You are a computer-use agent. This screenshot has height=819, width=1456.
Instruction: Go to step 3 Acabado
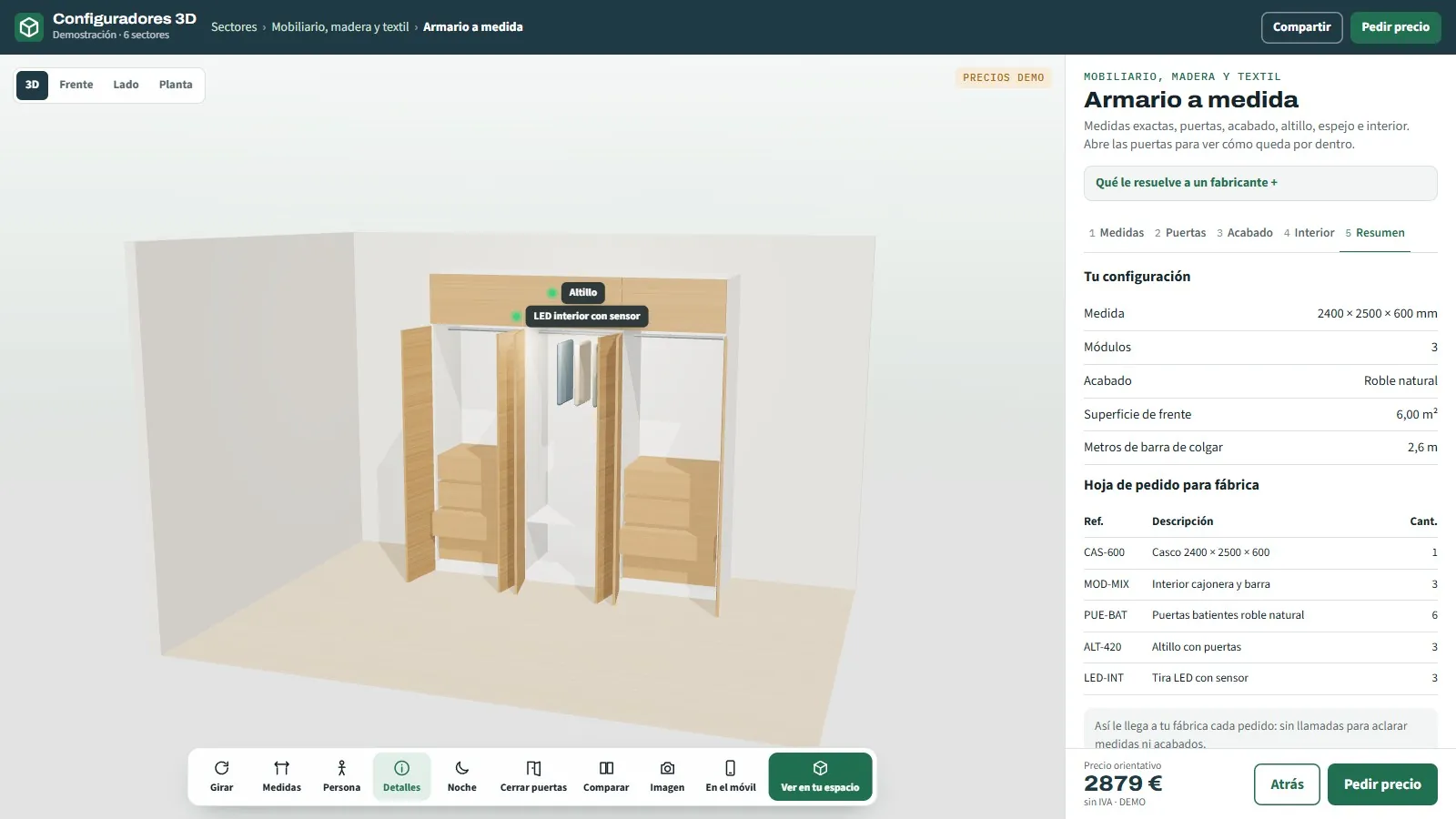[x=1245, y=233]
